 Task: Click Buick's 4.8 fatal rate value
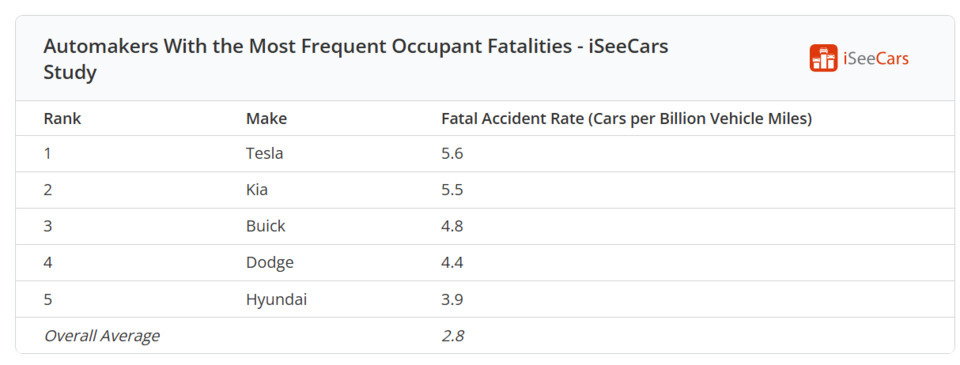pyautogui.click(x=452, y=226)
